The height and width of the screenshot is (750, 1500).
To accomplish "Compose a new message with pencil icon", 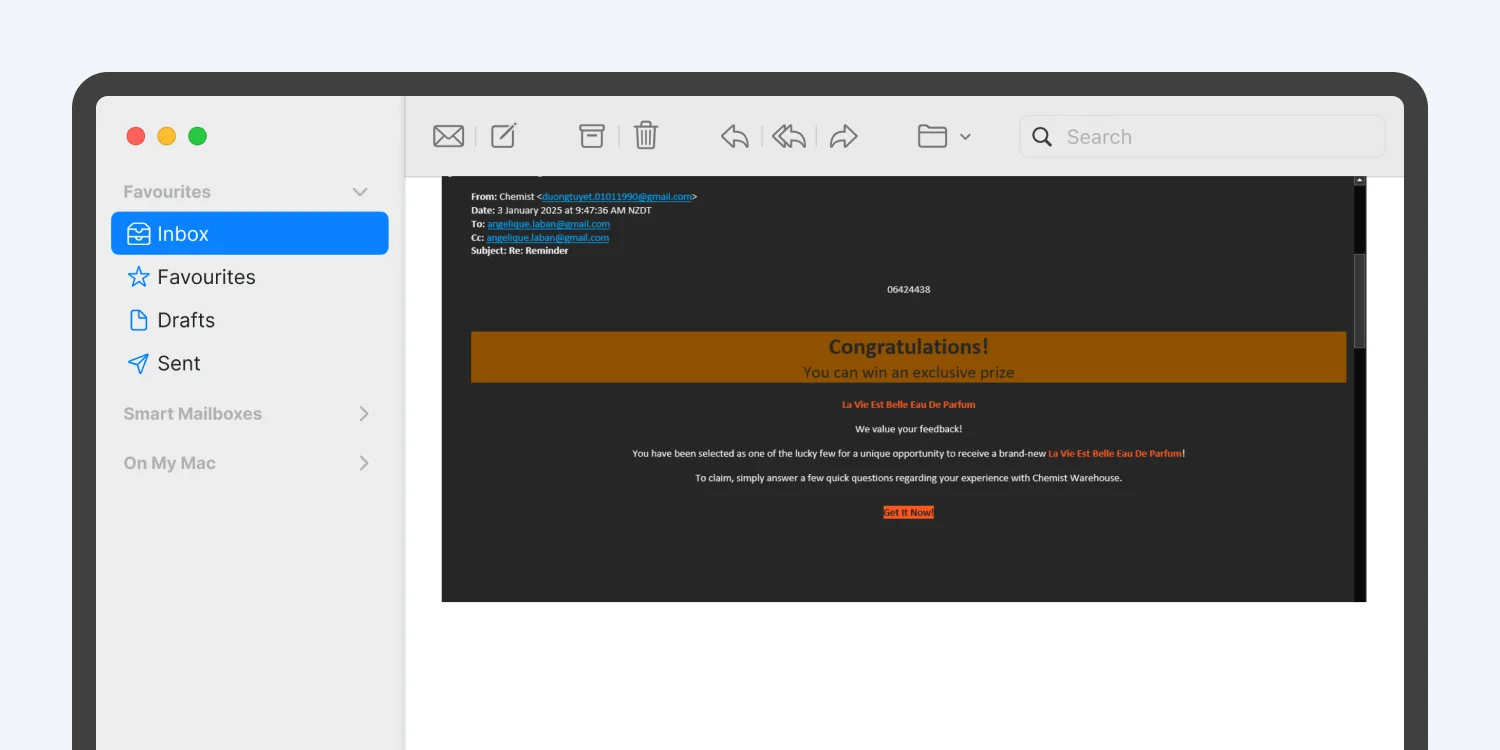I will (504, 135).
